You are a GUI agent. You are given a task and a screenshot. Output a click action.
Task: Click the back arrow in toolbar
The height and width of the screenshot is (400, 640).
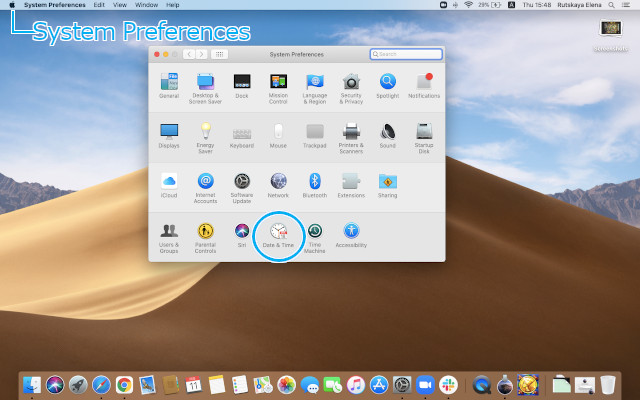coord(189,54)
